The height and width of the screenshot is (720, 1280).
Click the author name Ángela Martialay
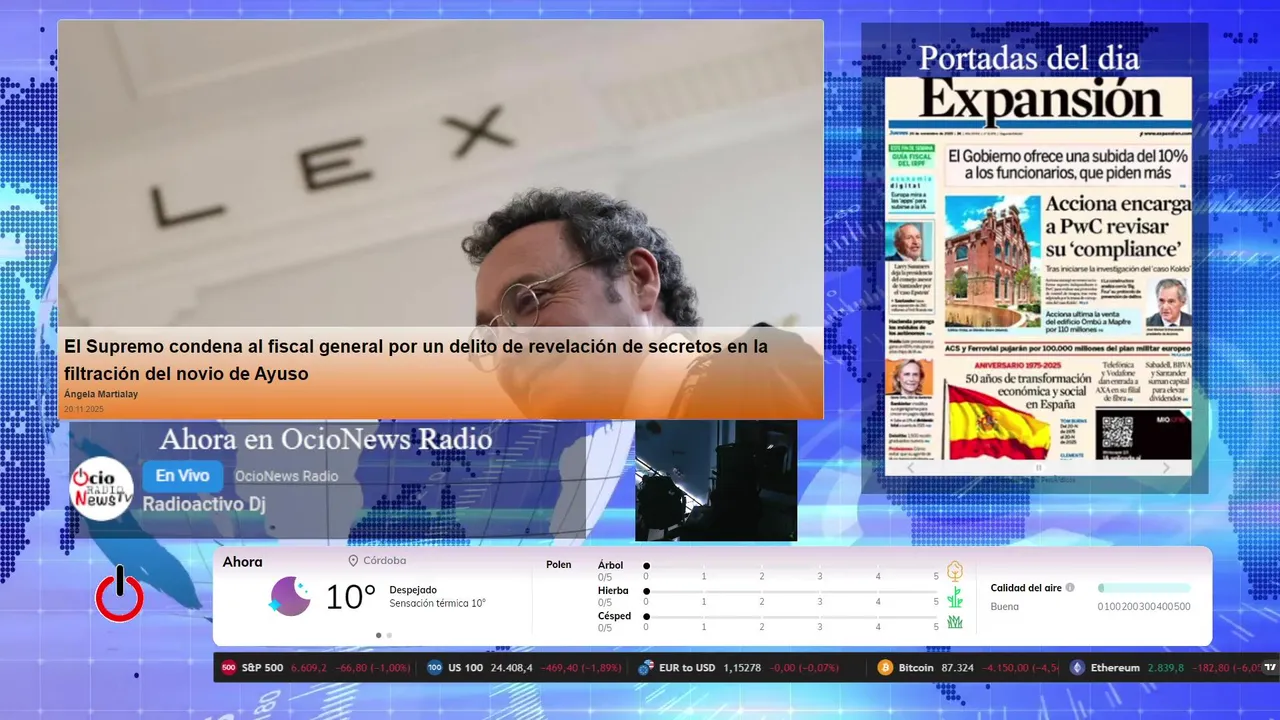click(101, 395)
